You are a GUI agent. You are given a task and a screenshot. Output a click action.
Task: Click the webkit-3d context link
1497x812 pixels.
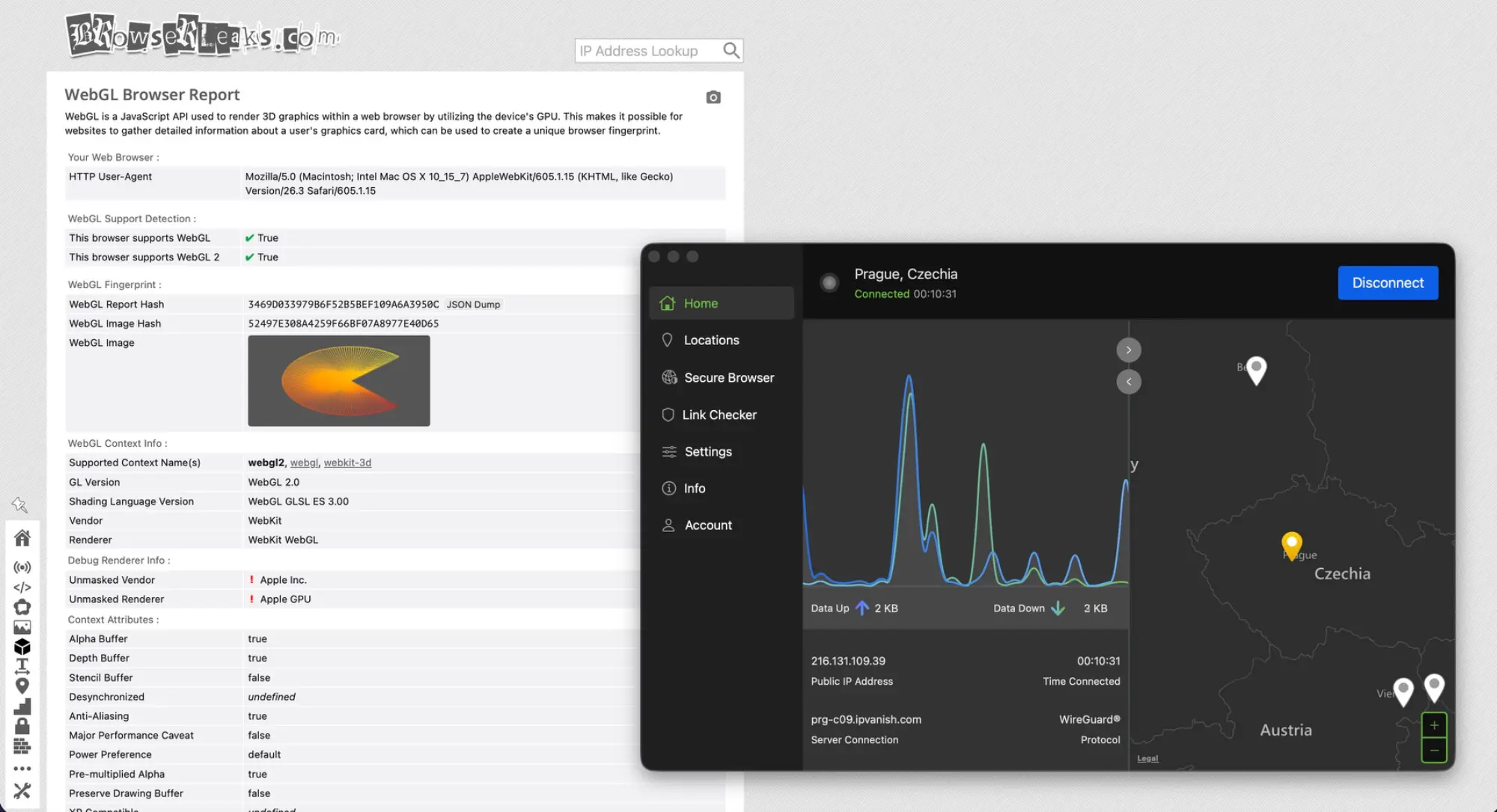[347, 463]
